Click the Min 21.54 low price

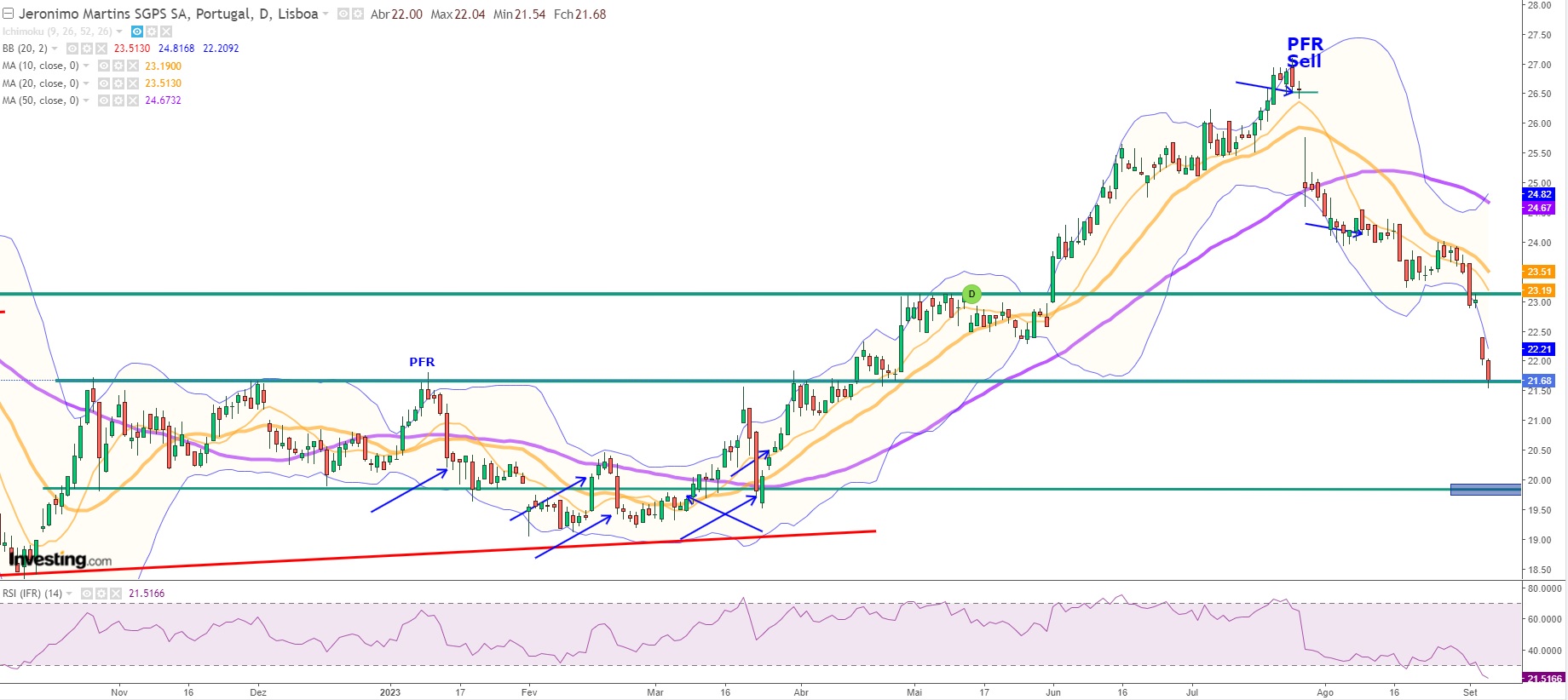[519, 14]
